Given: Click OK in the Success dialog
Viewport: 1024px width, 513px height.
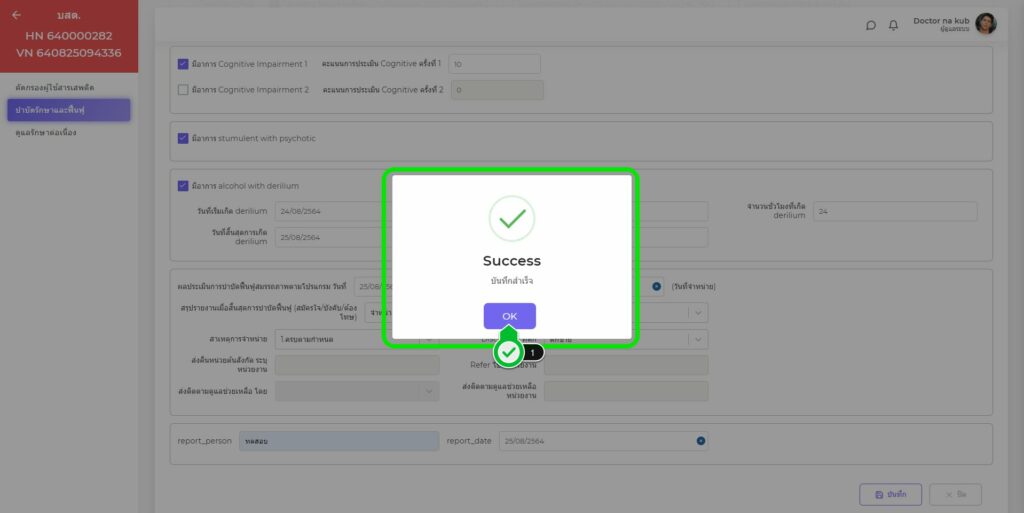Looking at the screenshot, I should click(509, 316).
